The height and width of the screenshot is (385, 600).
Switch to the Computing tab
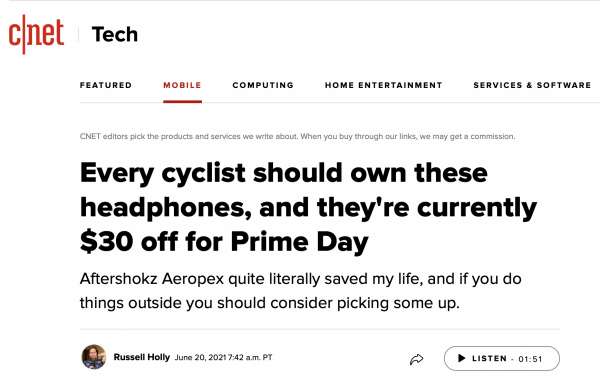point(263,85)
